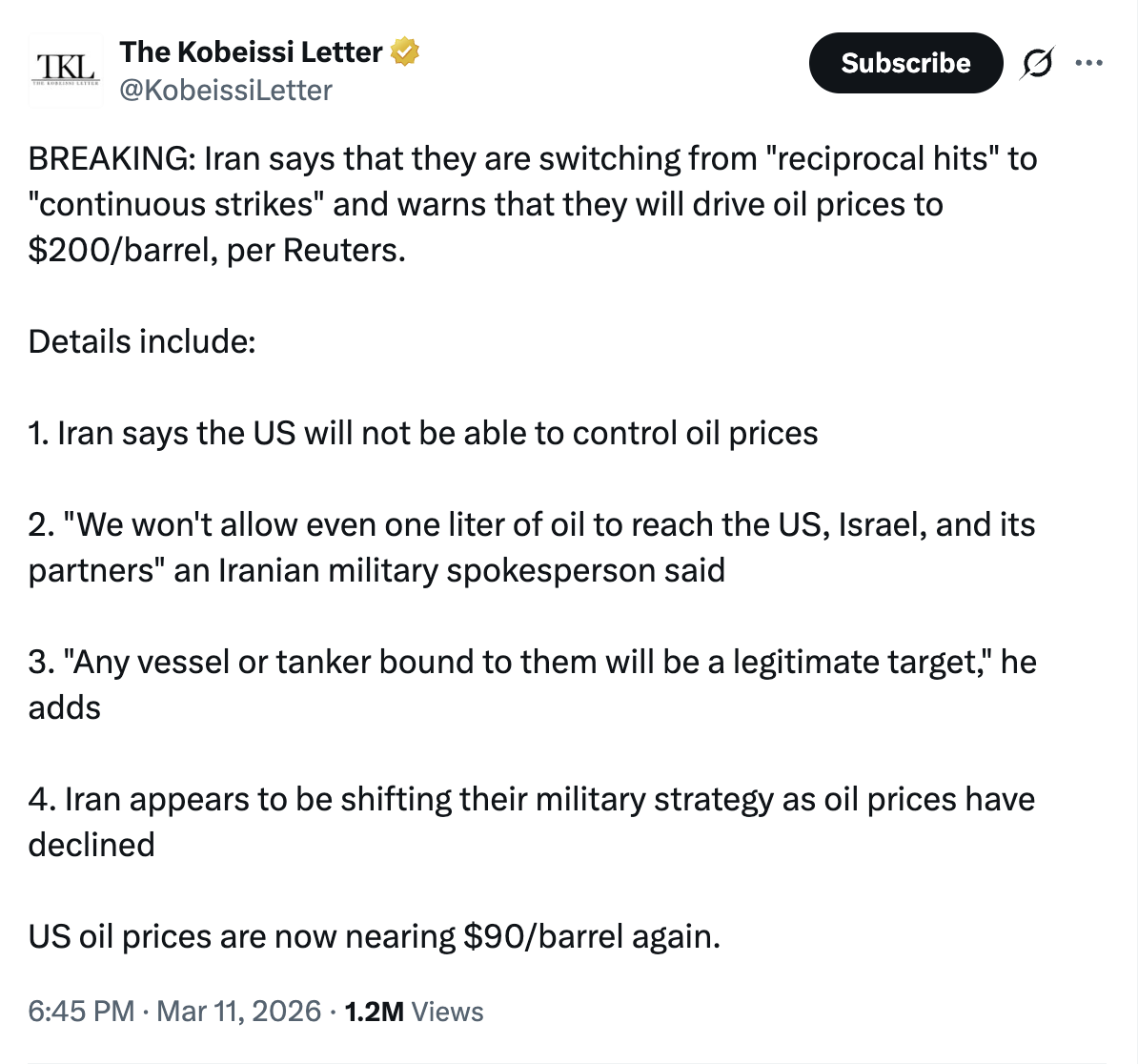Click the closing line about $90/barrel
This screenshot has width=1138, height=1064.
click(x=374, y=936)
